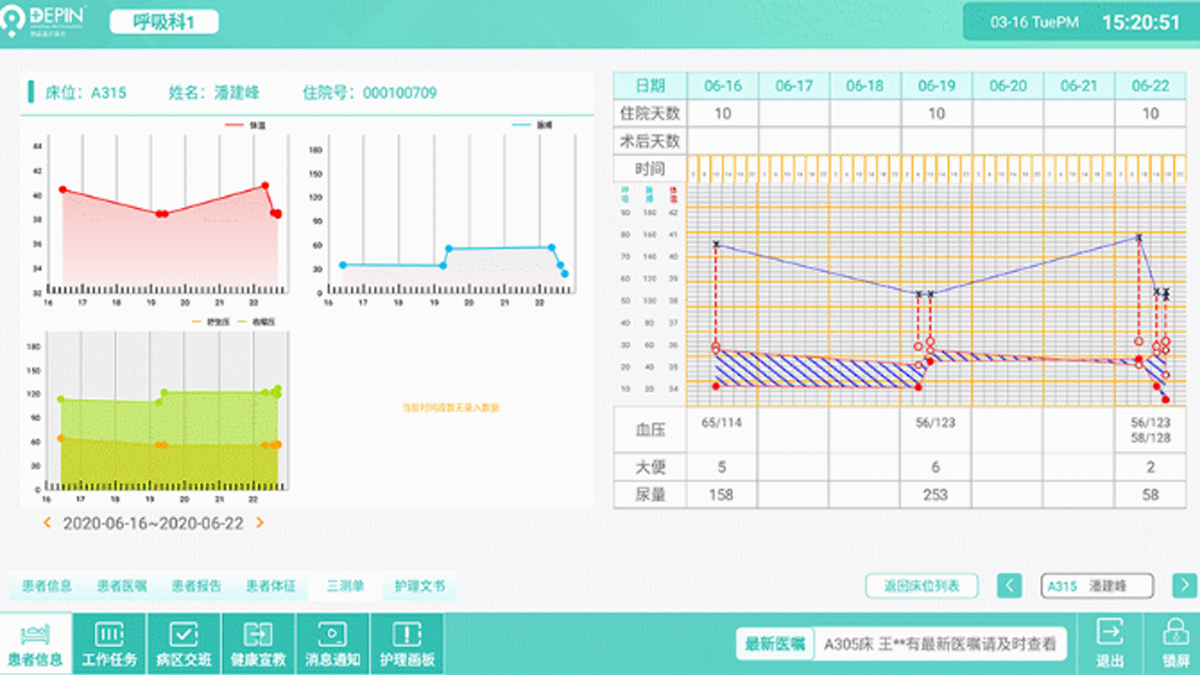The image size is (1200, 675).
Task: Open the 消息通知 module
Action: 333,644
